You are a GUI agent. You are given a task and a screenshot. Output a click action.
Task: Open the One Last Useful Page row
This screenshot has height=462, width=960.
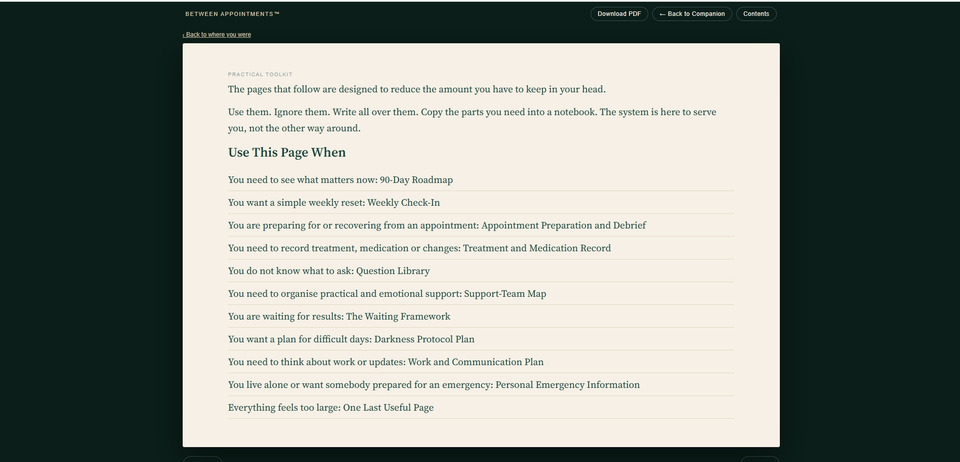[x=481, y=408]
